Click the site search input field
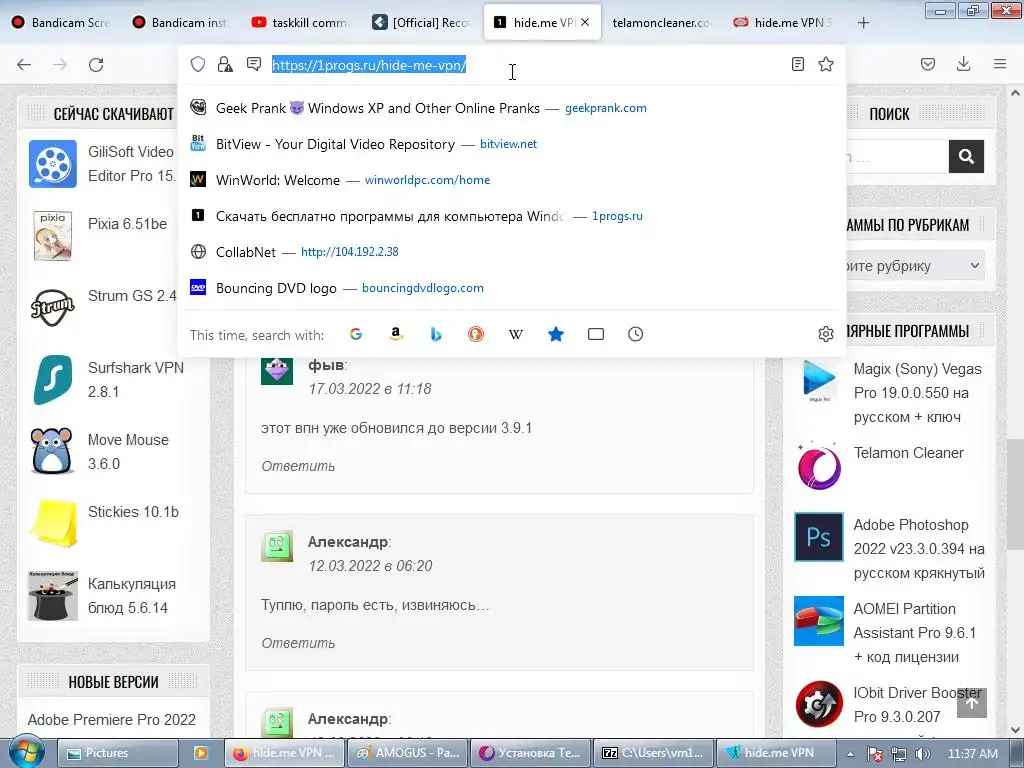Viewport: 1024px width, 768px height. pyautogui.click(x=897, y=157)
